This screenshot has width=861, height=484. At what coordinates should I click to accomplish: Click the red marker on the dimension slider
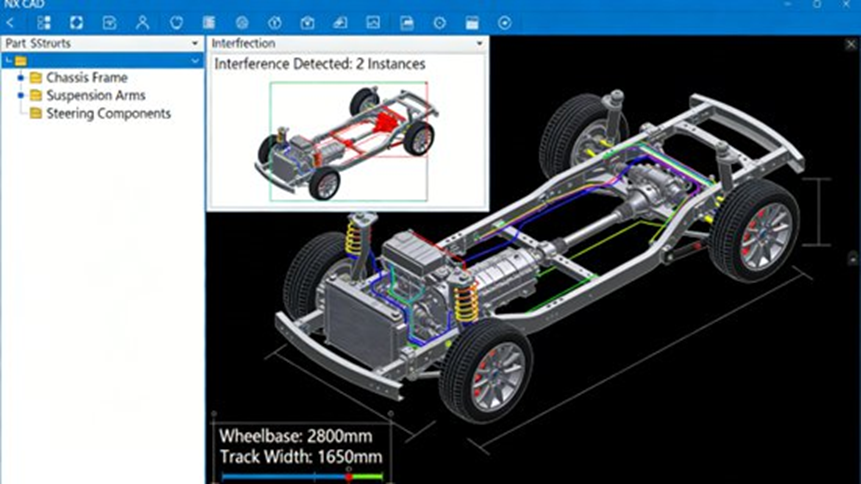[x=348, y=476]
